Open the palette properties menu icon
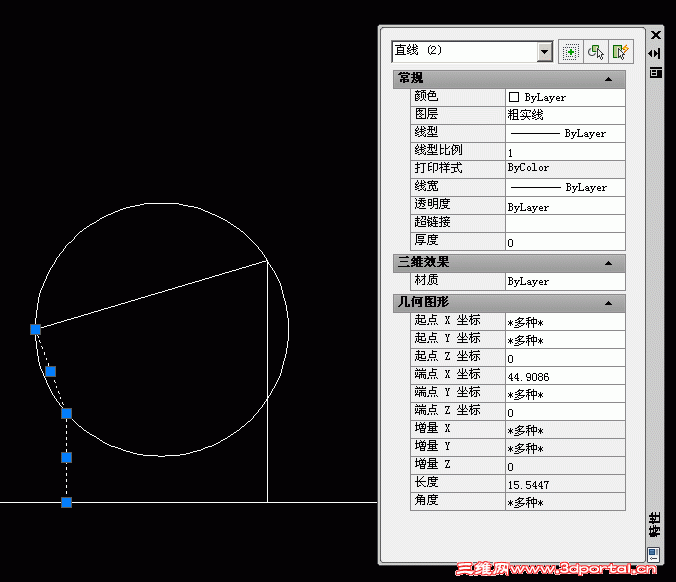Screen dimensions: 676x582 coord(655,72)
